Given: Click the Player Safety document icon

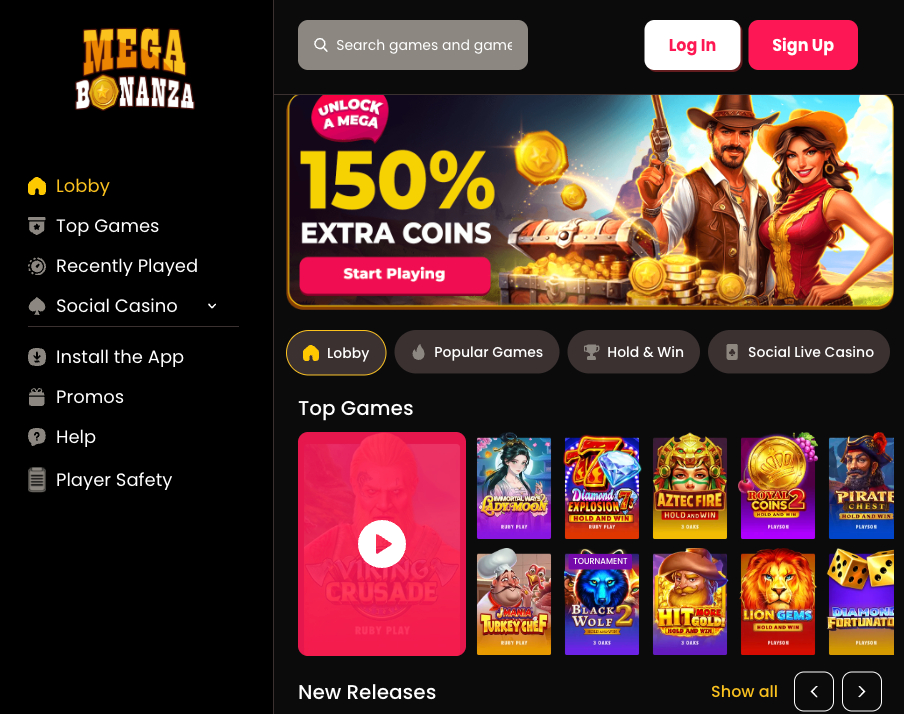Looking at the screenshot, I should tap(37, 480).
